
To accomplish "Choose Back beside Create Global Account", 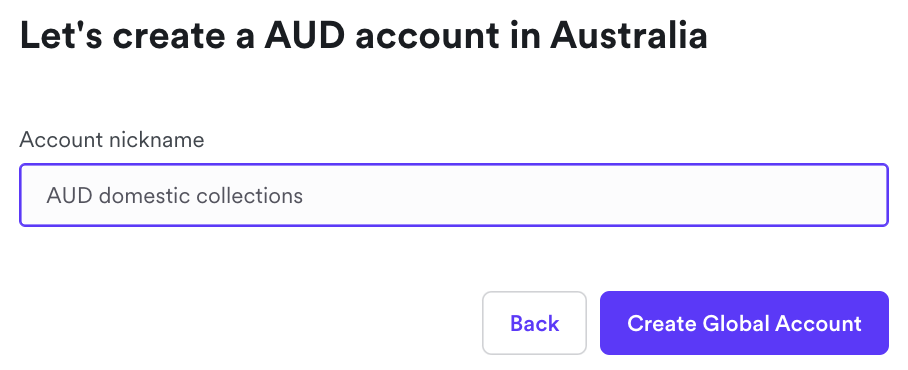I will pos(534,323).
